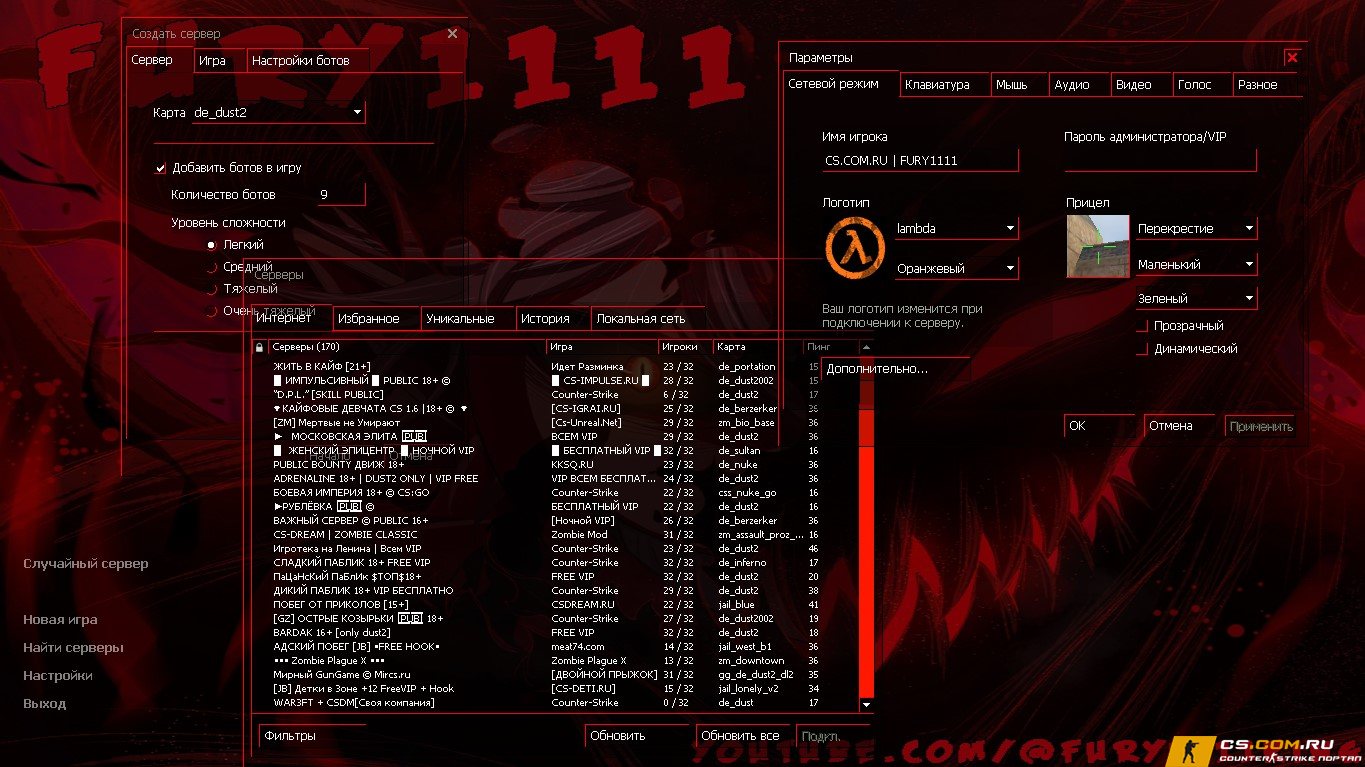Open the Фильтры button in servers window
This screenshot has width=1365, height=767.
[x=312, y=736]
